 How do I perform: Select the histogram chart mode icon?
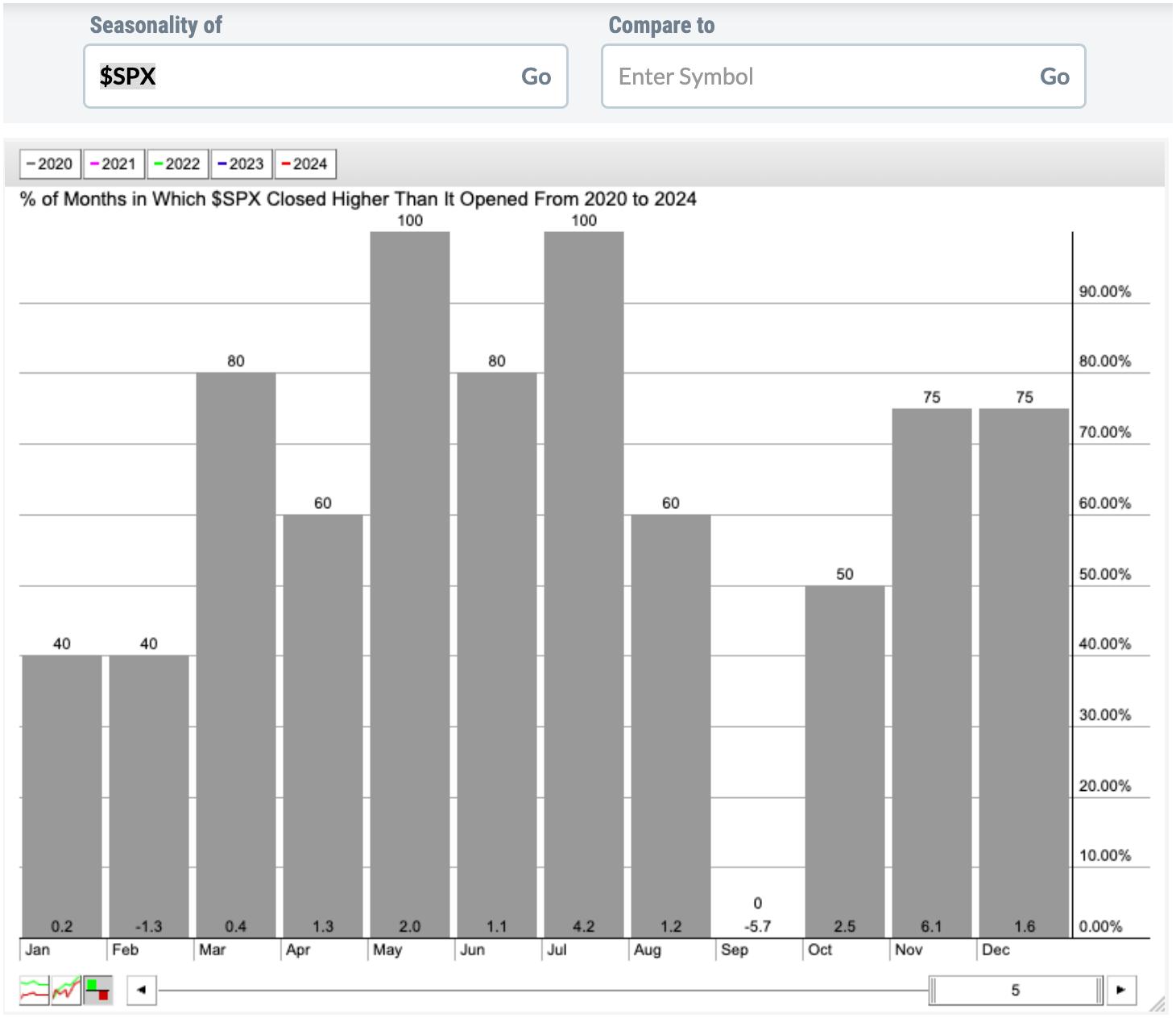pos(98,990)
